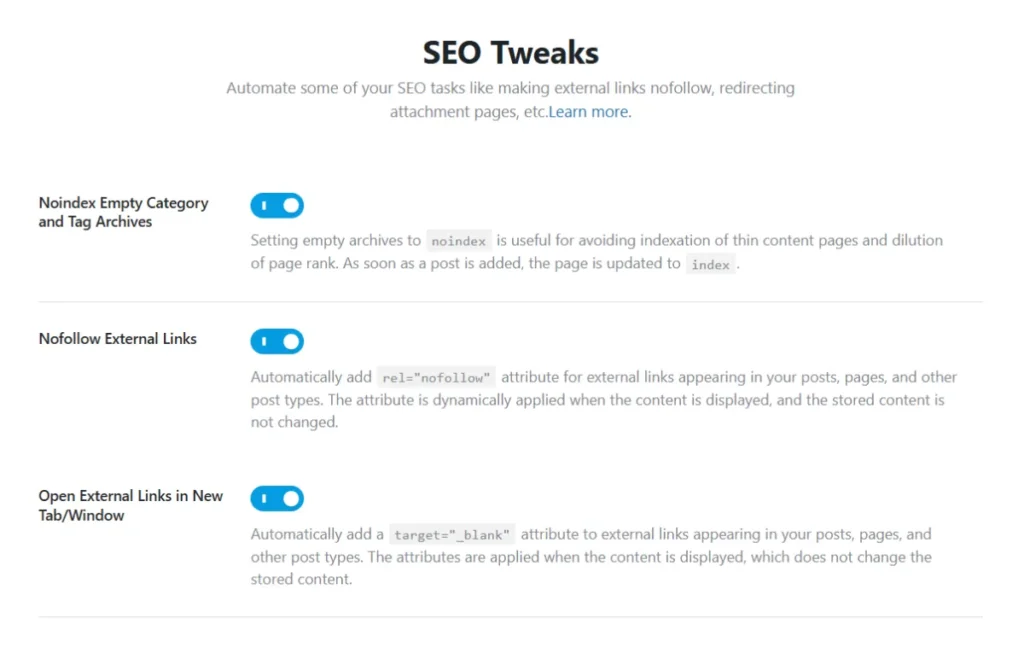
Task: Select the Nofollow External Links setting label
Action: [117, 339]
